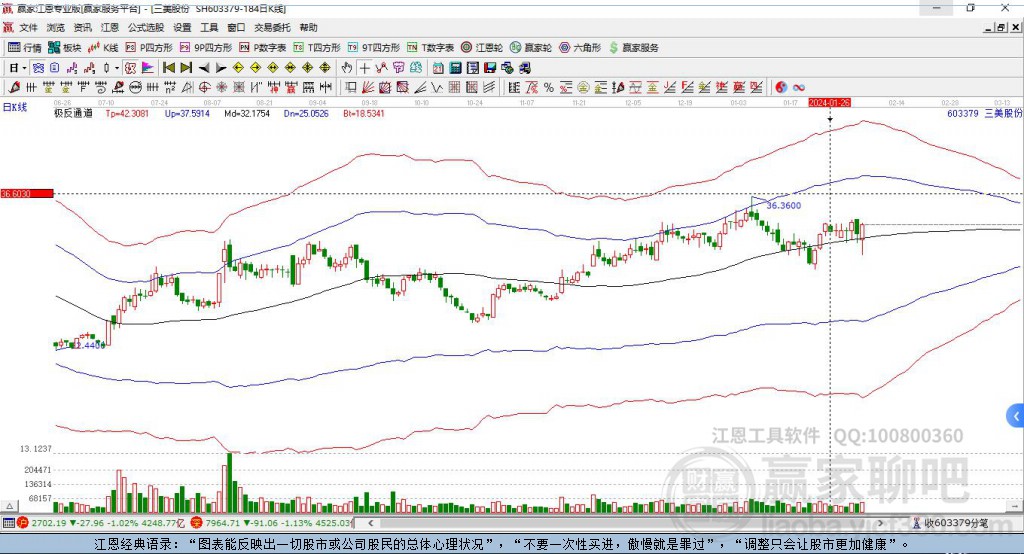Click the 沪 index 2702.19 status entry

point(101,523)
